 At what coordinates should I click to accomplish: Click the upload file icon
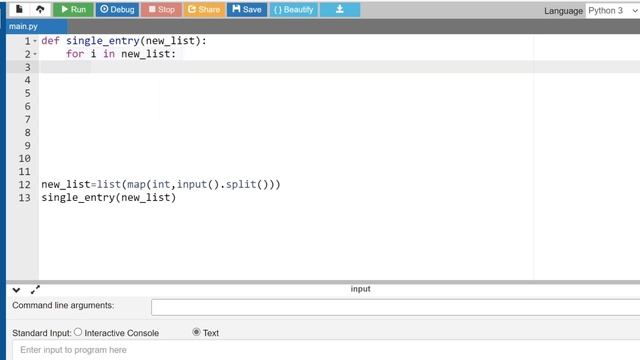(x=40, y=9)
